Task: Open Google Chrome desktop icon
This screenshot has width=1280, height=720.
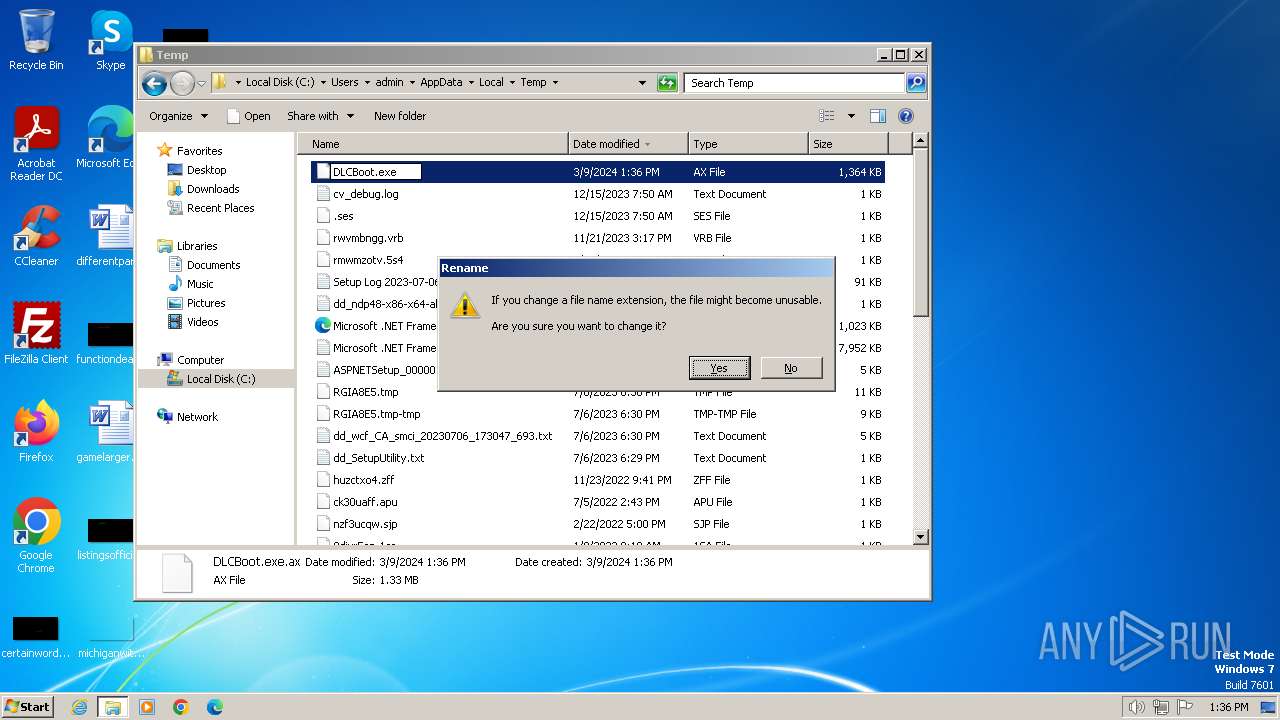Action: click(36, 536)
